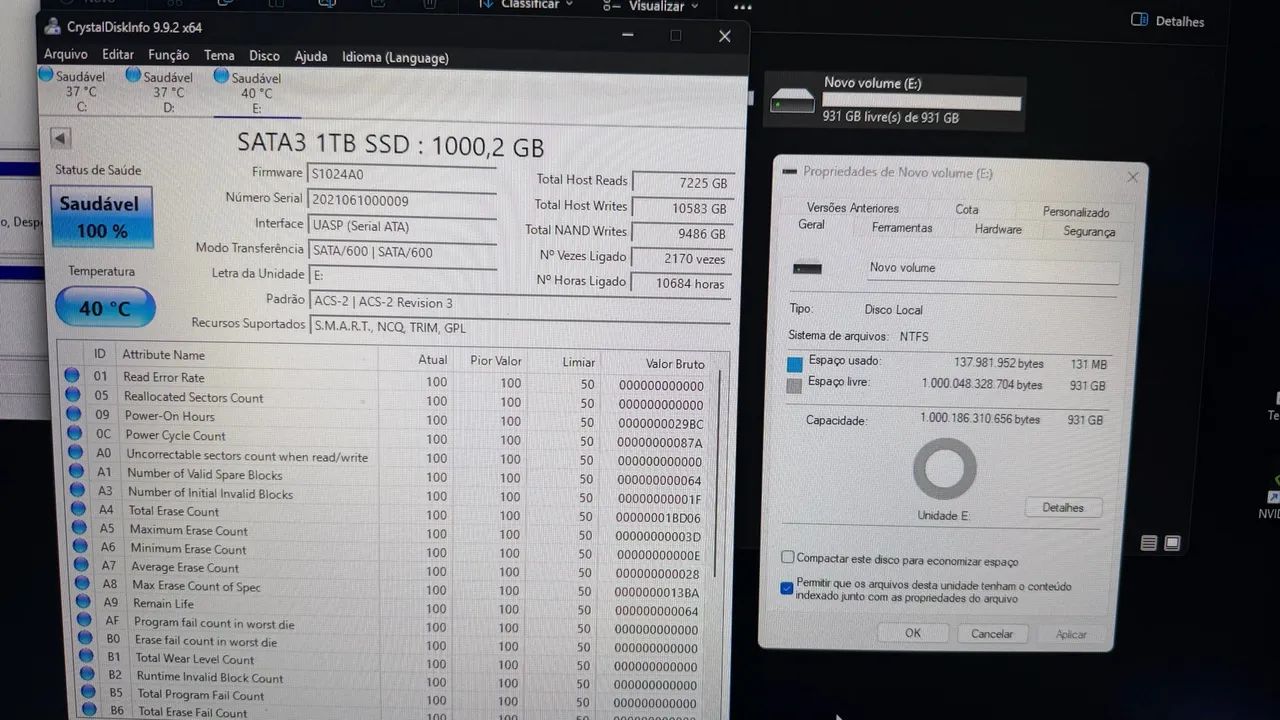This screenshot has height=720, width=1280.
Task: Click Cancelar button
Action: coord(992,634)
